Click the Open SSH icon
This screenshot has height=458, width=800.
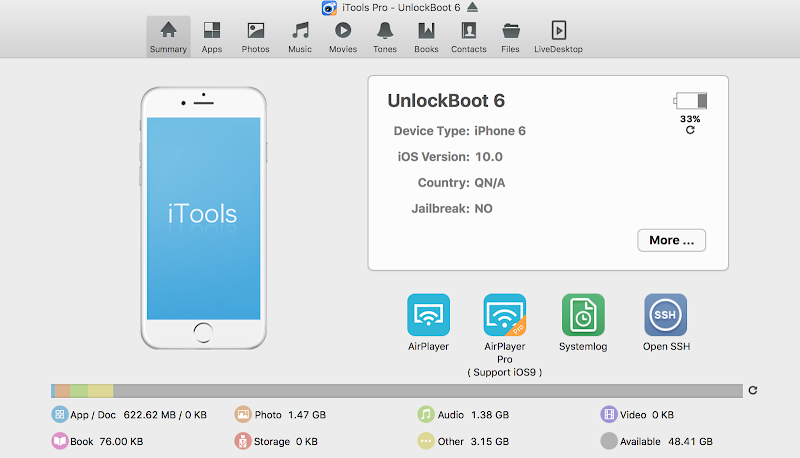[665, 315]
